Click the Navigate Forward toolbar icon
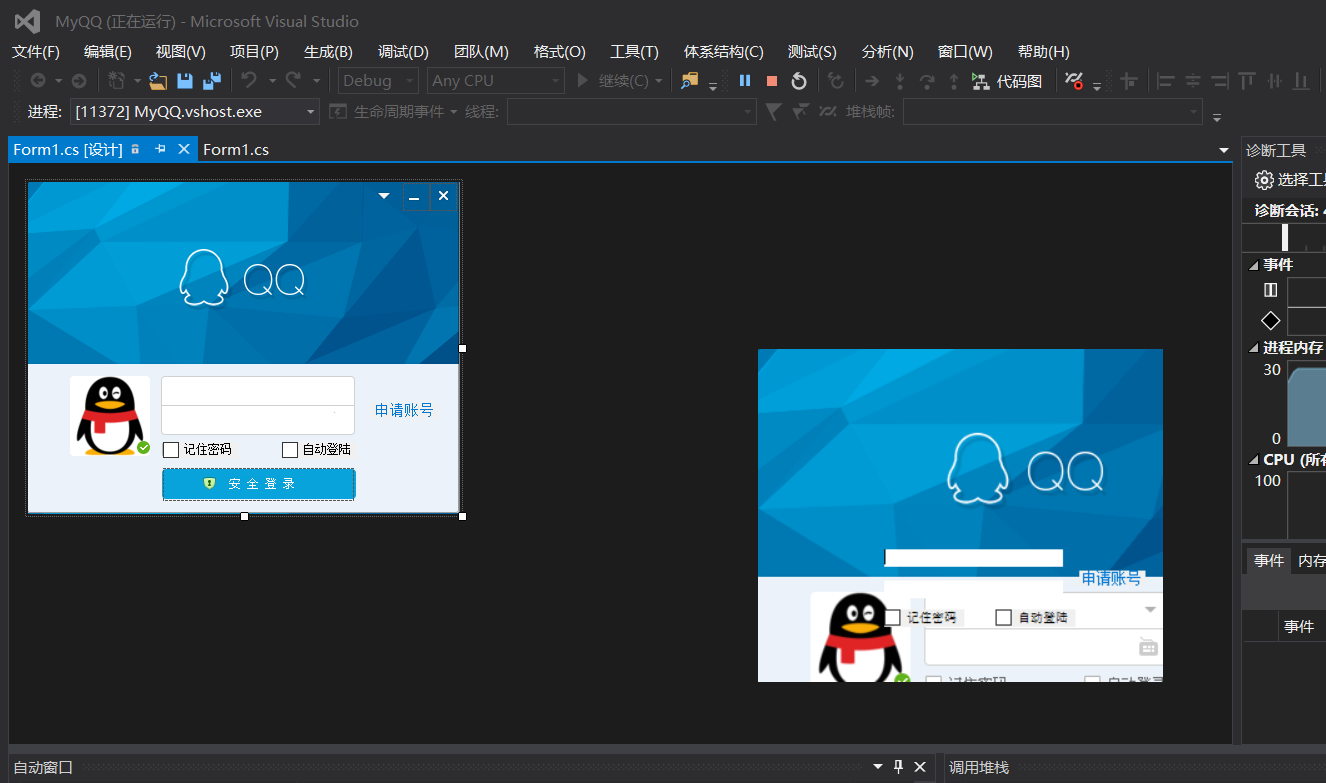1326x783 pixels. click(78, 81)
